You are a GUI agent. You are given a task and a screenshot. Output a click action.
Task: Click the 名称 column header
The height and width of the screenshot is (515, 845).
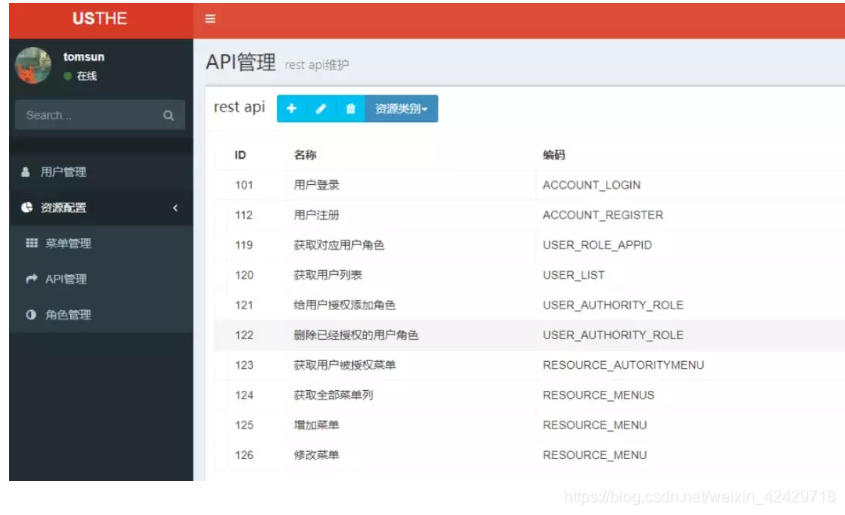point(305,155)
